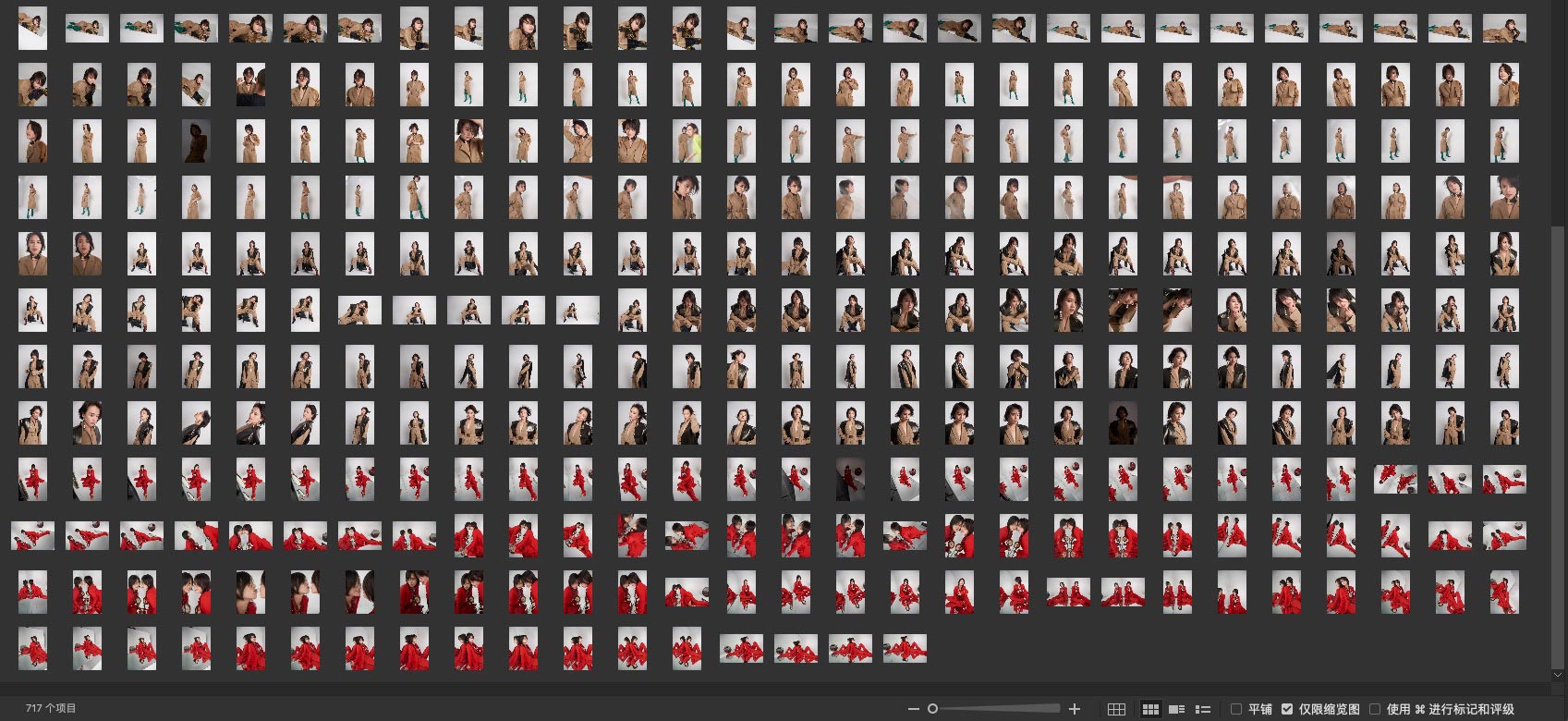Viewport: 1568px width, 721px height.
Task: Select the third-row thumbnail with yellow-green garment
Action: pos(687,141)
